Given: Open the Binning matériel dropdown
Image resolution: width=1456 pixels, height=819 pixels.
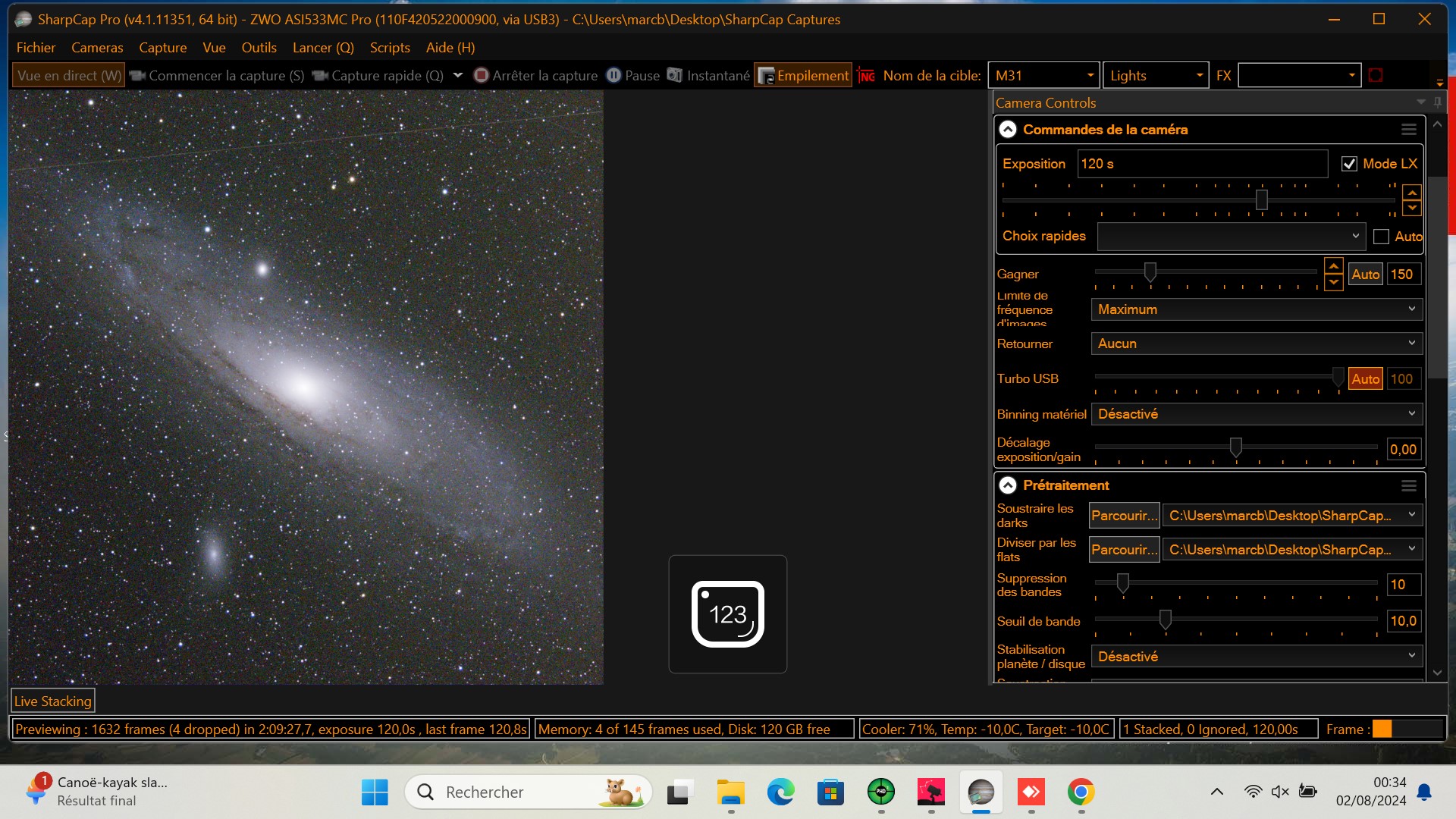Looking at the screenshot, I should pyautogui.click(x=1257, y=414).
